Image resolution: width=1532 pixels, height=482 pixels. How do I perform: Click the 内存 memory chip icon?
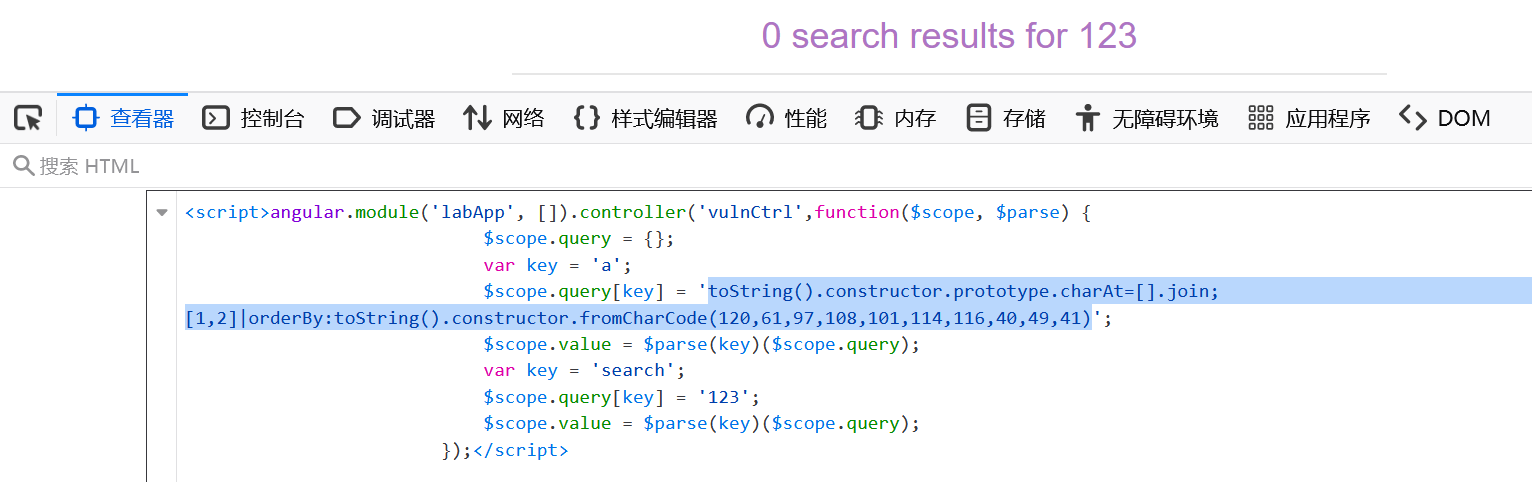tap(869, 119)
